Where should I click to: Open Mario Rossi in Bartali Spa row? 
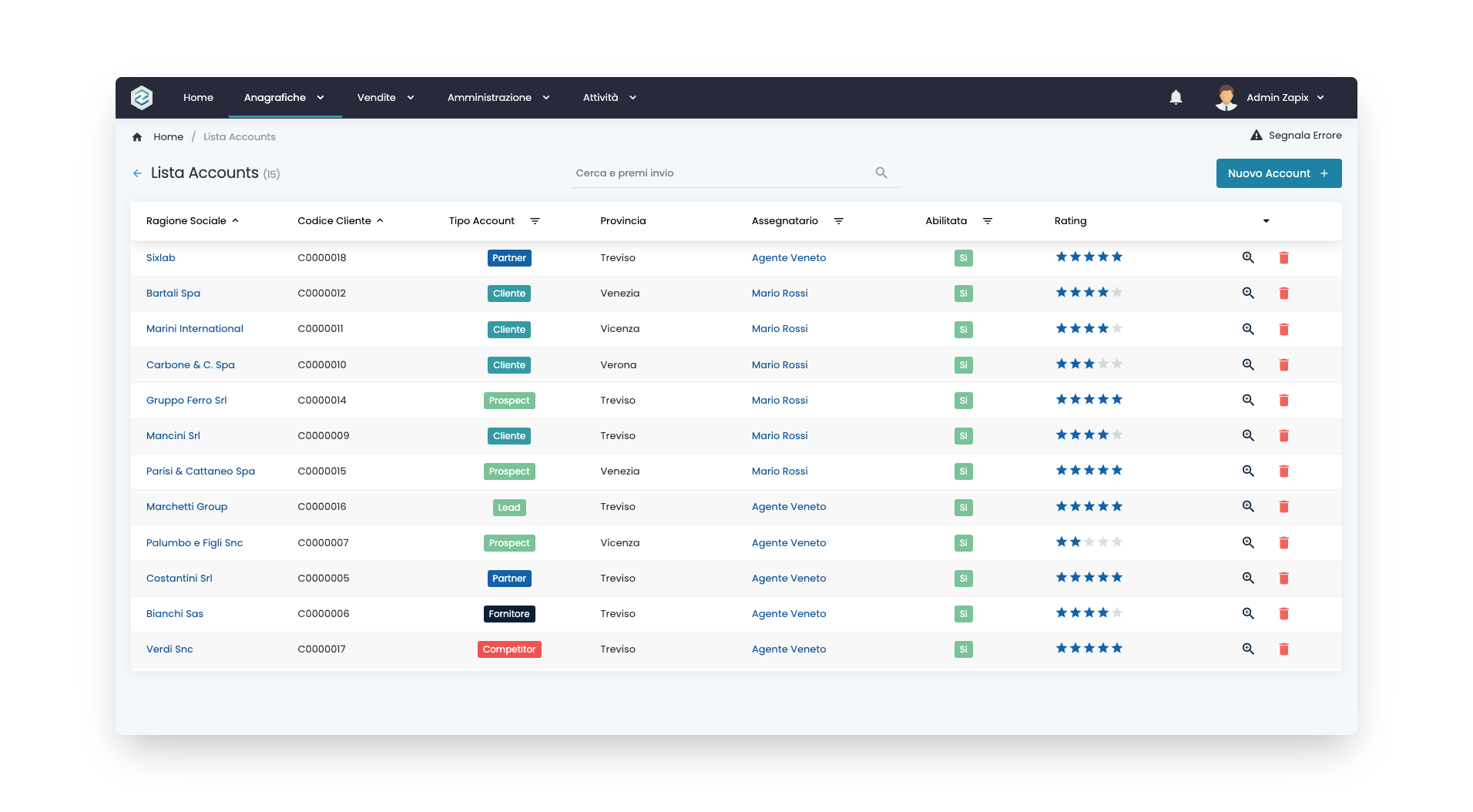(780, 294)
